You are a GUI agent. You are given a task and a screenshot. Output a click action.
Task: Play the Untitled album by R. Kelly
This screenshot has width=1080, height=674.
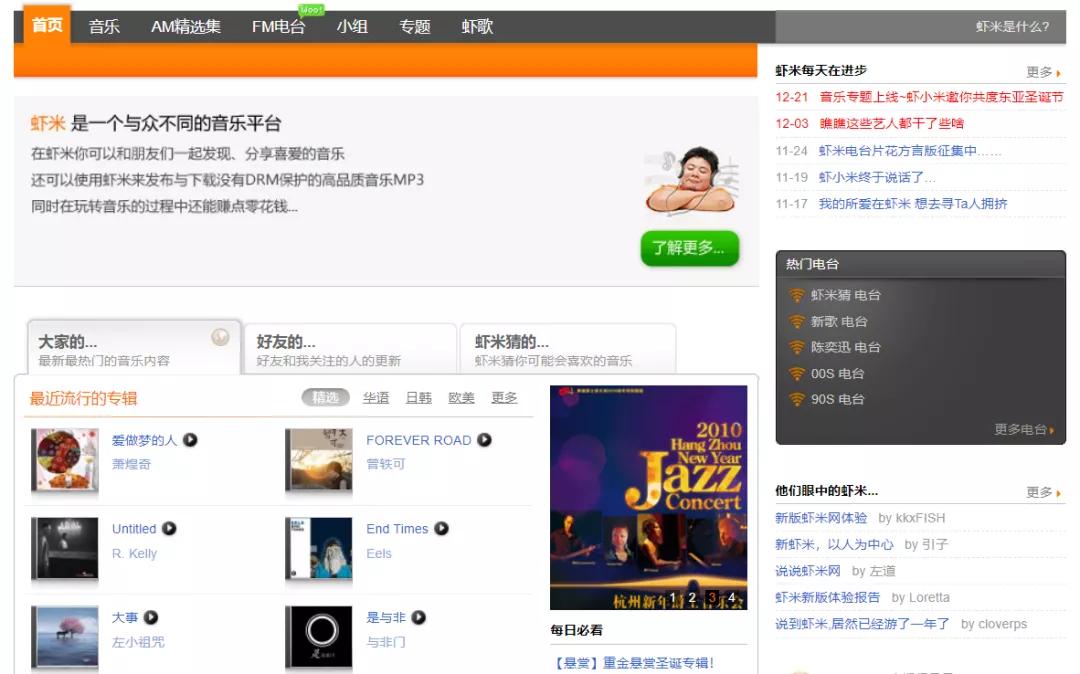tap(168, 528)
